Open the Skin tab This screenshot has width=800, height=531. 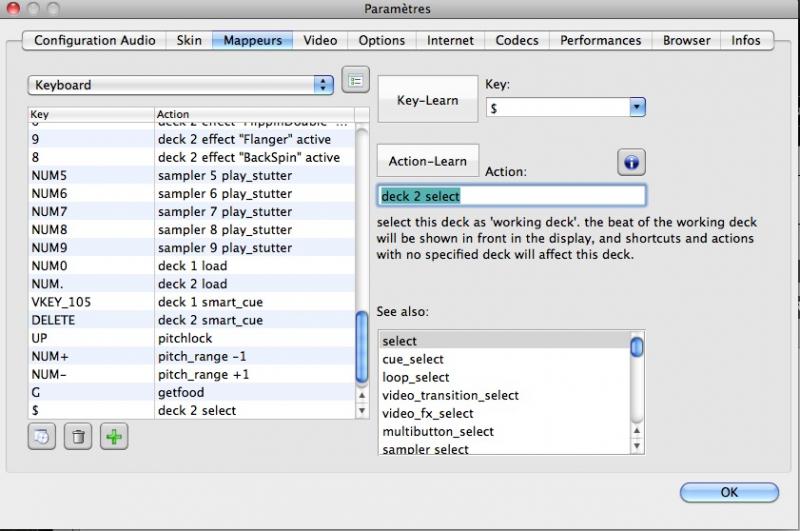pyautogui.click(x=189, y=40)
